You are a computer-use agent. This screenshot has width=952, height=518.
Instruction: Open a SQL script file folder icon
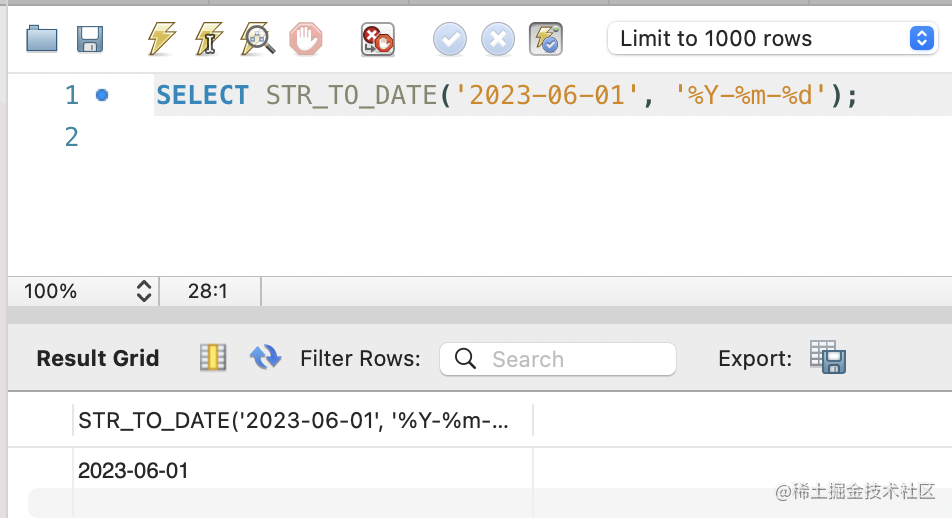(x=42, y=39)
